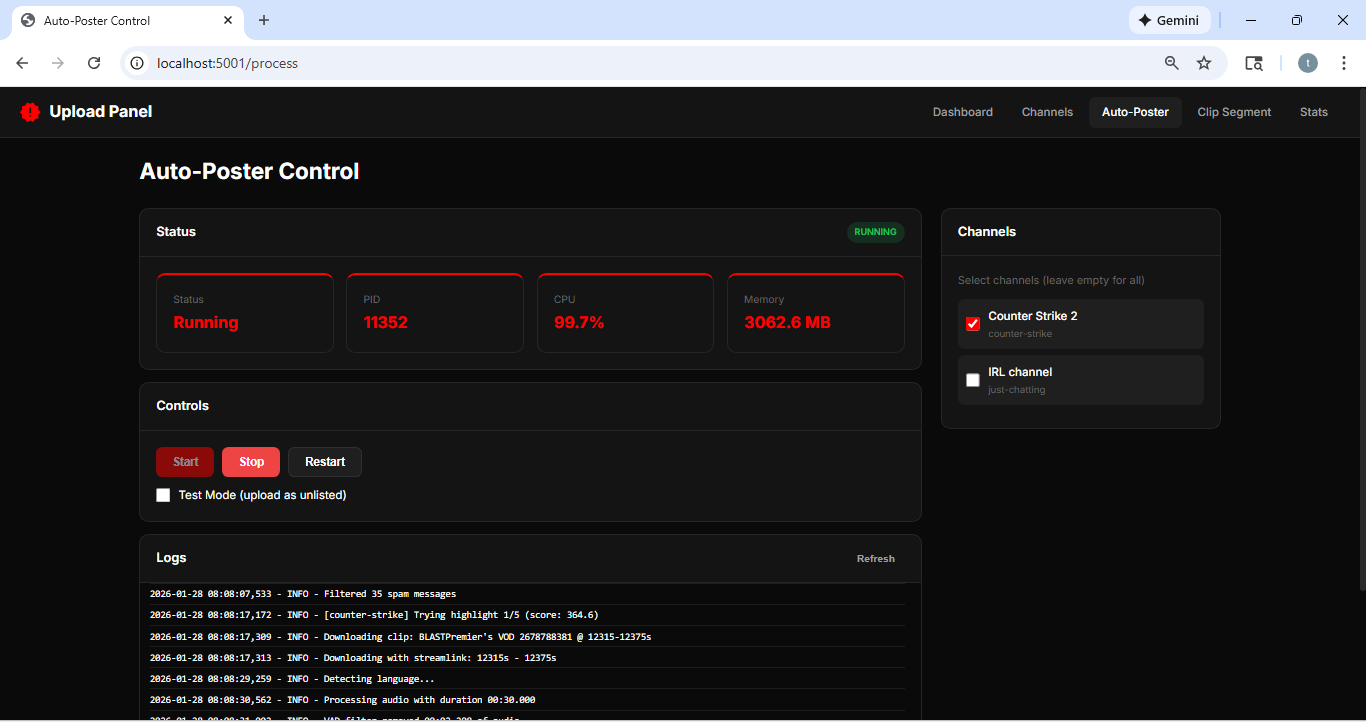Image resolution: width=1366 pixels, height=722 pixels.
Task: Click the counter-strike channel slug
Action: click(x=1020, y=334)
